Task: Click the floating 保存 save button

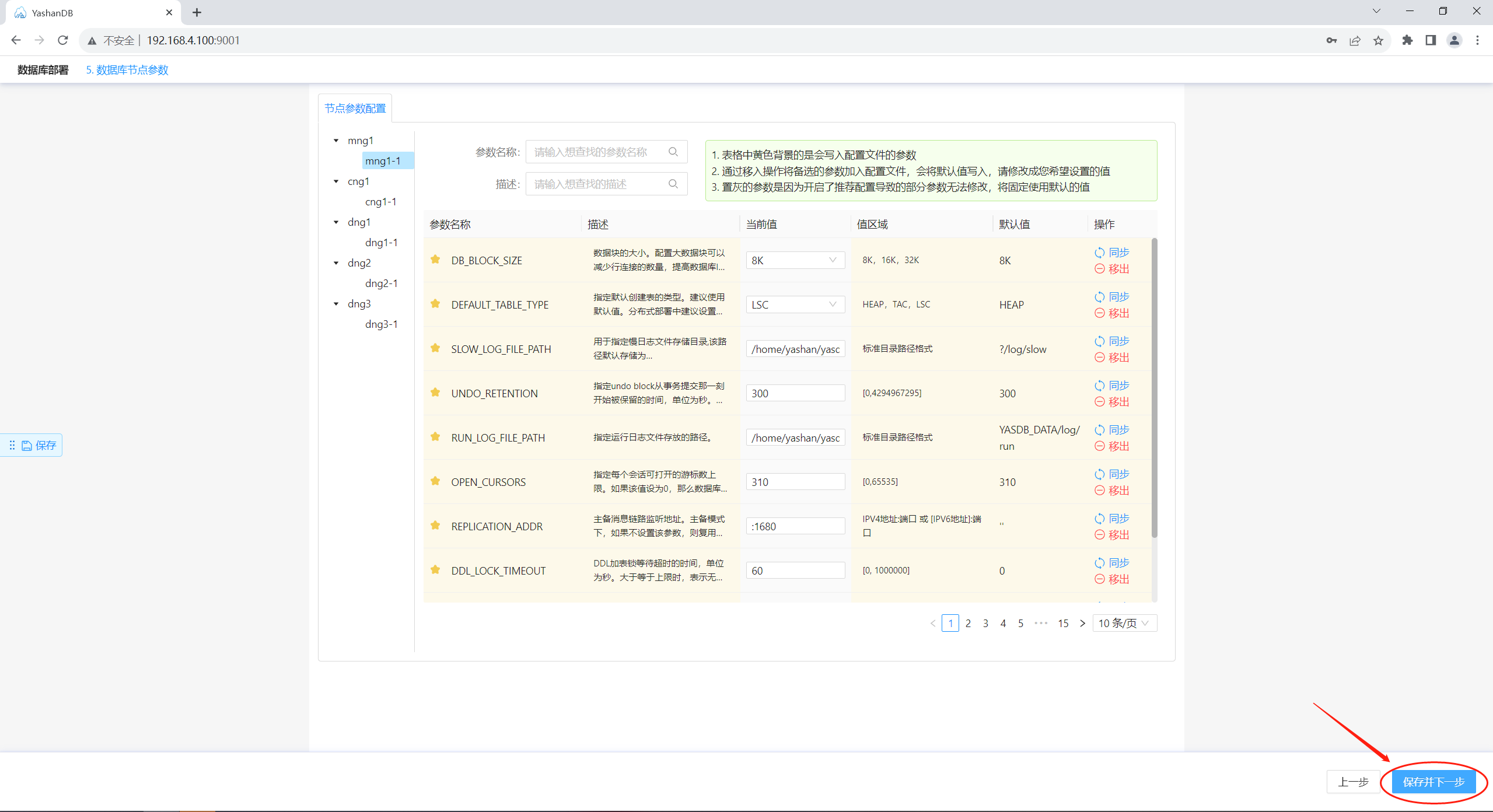Action: coord(39,446)
